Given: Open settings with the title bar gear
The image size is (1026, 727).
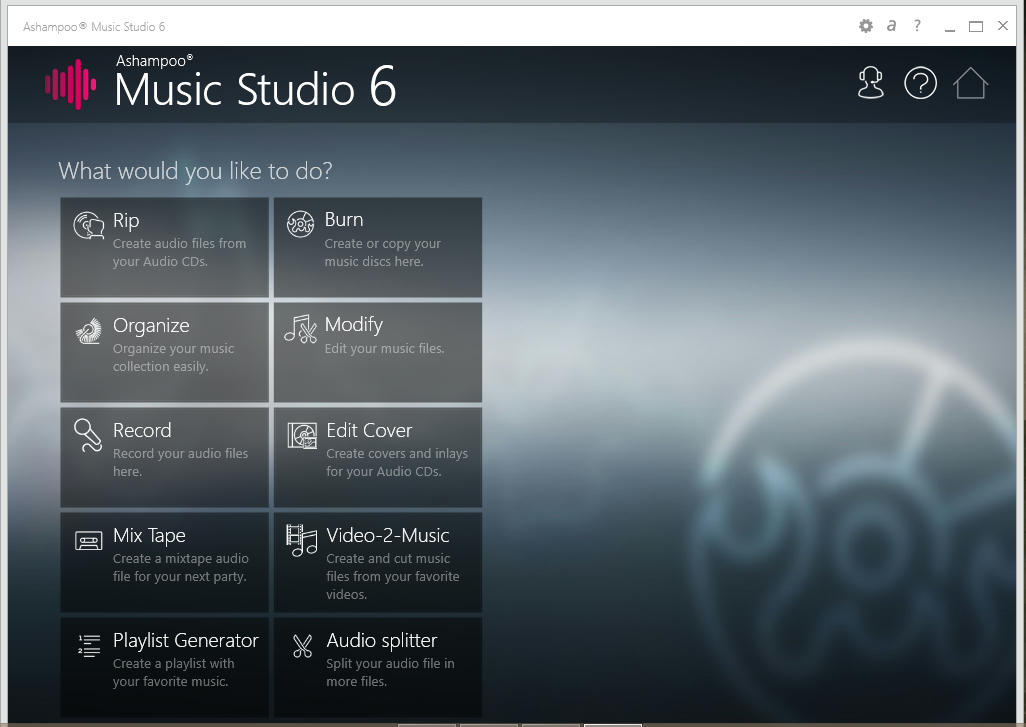Looking at the screenshot, I should click(866, 26).
